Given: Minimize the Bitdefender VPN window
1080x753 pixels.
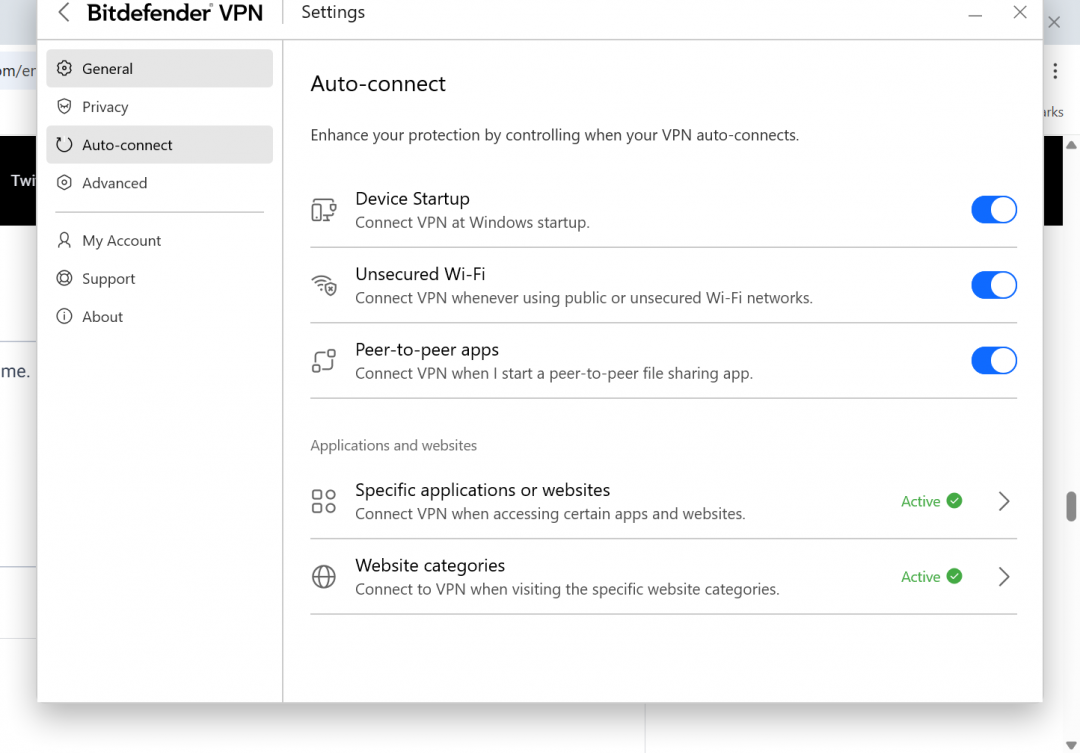Looking at the screenshot, I should pos(975,14).
